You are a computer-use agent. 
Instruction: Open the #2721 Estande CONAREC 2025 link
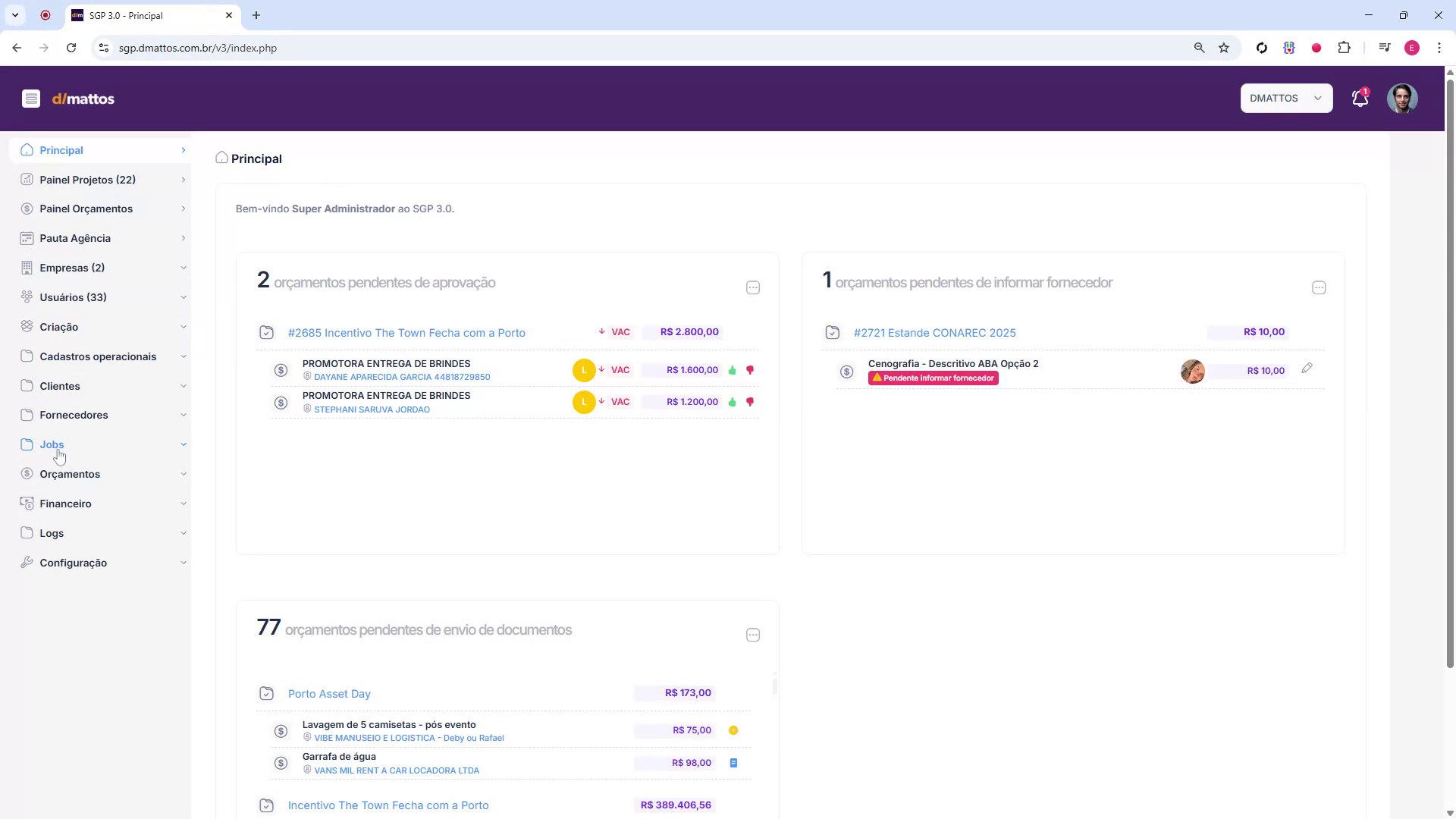(934, 332)
